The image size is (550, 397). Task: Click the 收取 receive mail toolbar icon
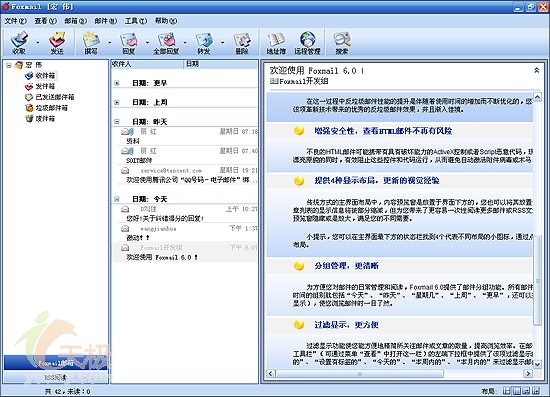pos(19,42)
